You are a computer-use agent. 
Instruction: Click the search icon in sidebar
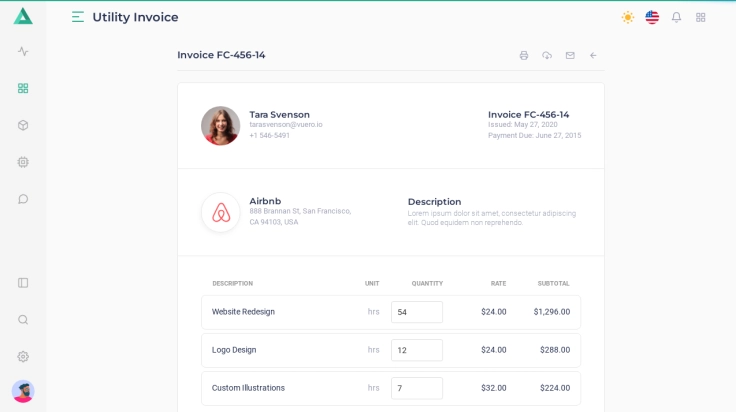[23, 320]
